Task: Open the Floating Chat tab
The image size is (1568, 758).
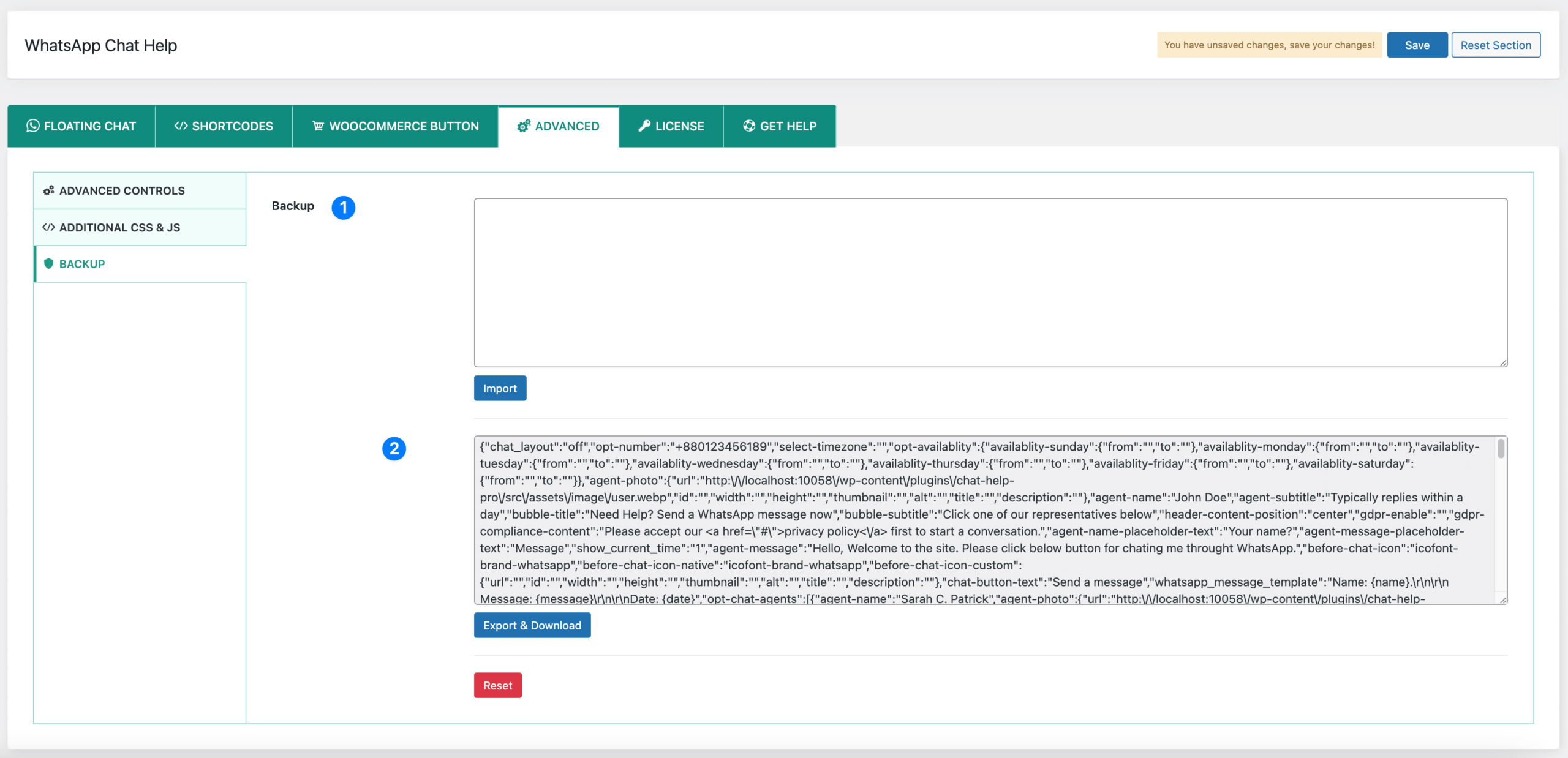Action: coord(81,126)
